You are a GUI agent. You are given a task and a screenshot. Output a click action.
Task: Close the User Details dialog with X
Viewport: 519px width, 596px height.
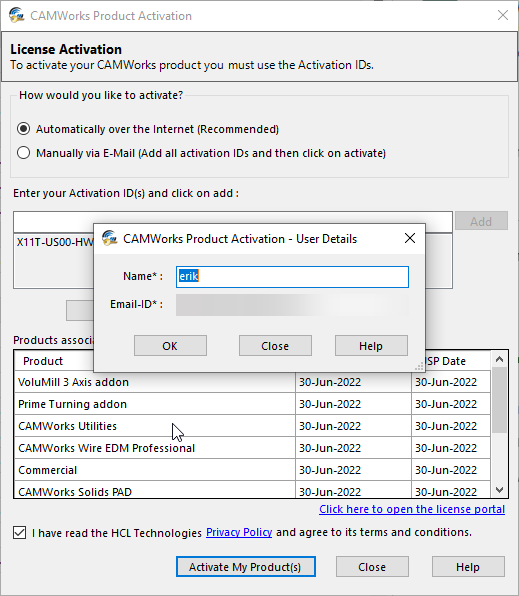pyautogui.click(x=410, y=238)
